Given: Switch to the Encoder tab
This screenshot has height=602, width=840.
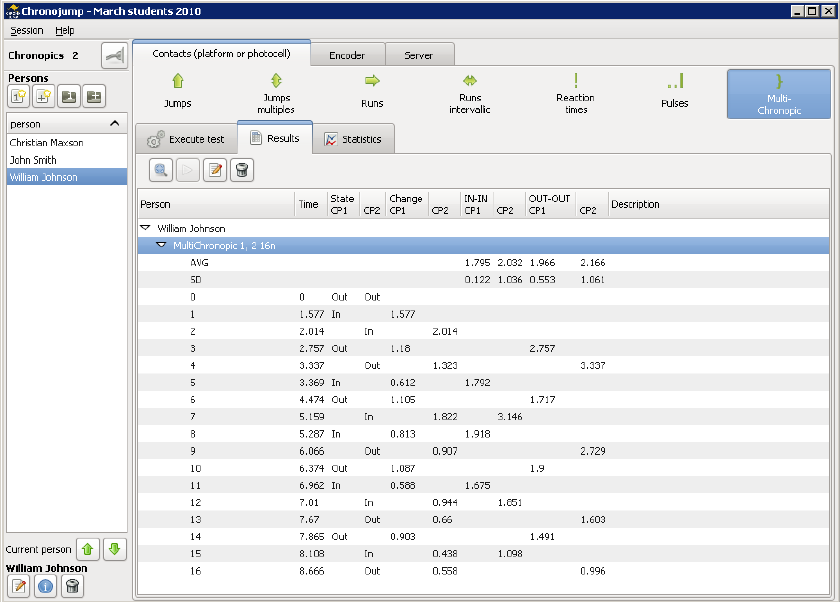Looking at the screenshot, I should click(347, 55).
